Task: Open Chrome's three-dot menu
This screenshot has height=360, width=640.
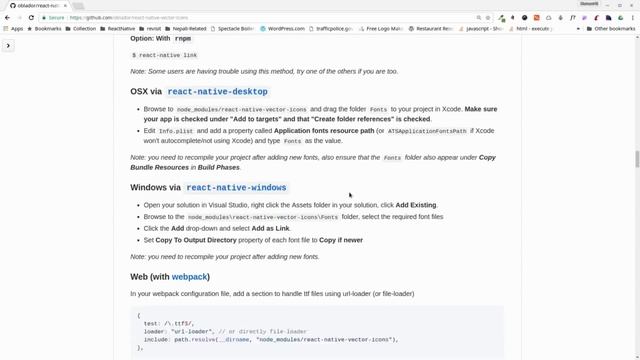Action: [x=633, y=18]
